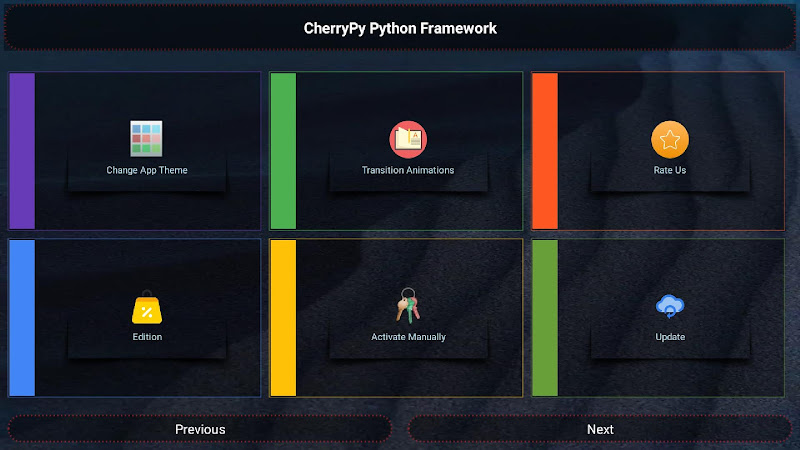The width and height of the screenshot is (800, 450).
Task: Click the Edition label
Action: point(147,337)
